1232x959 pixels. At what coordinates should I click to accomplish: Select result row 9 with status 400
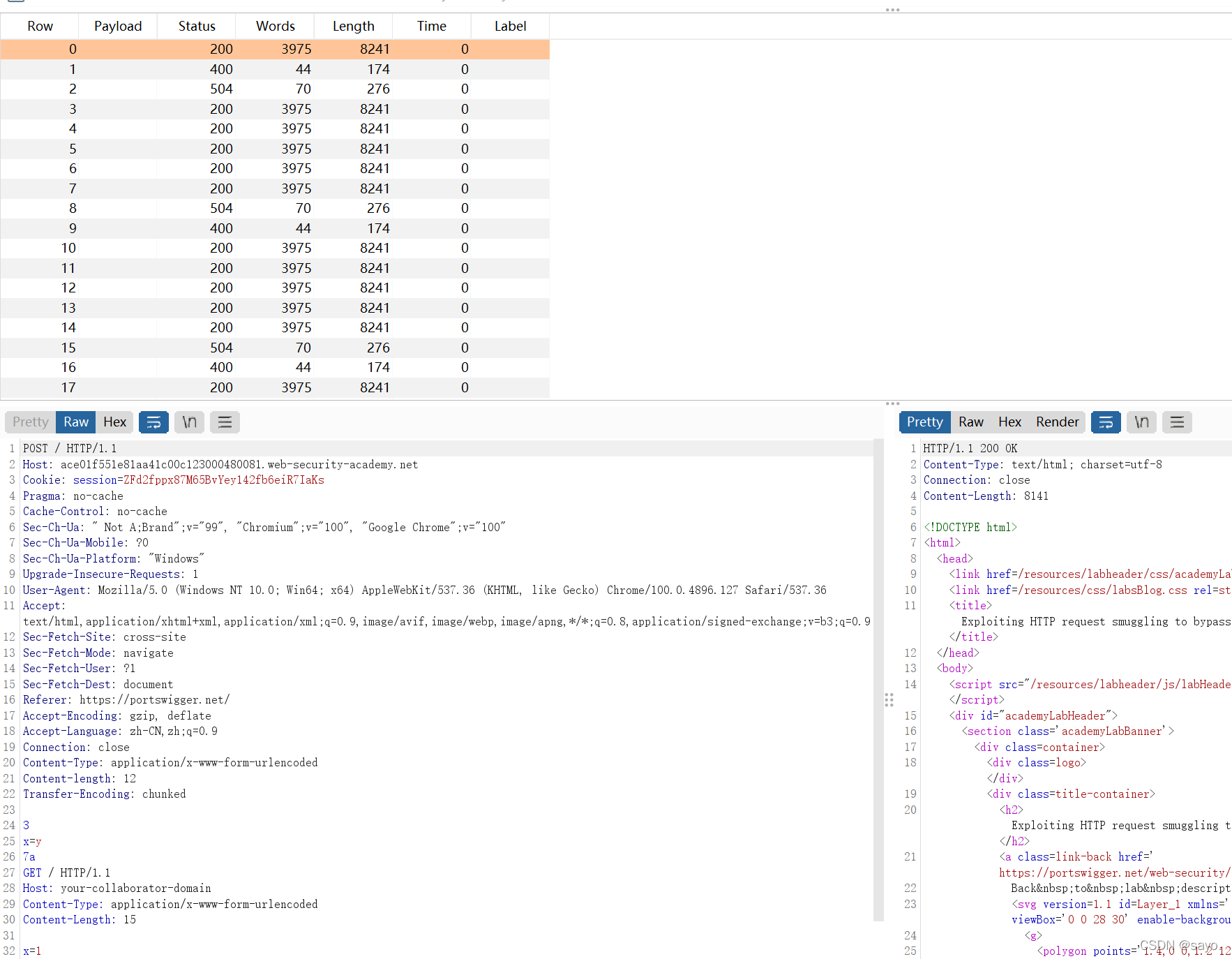point(275,228)
